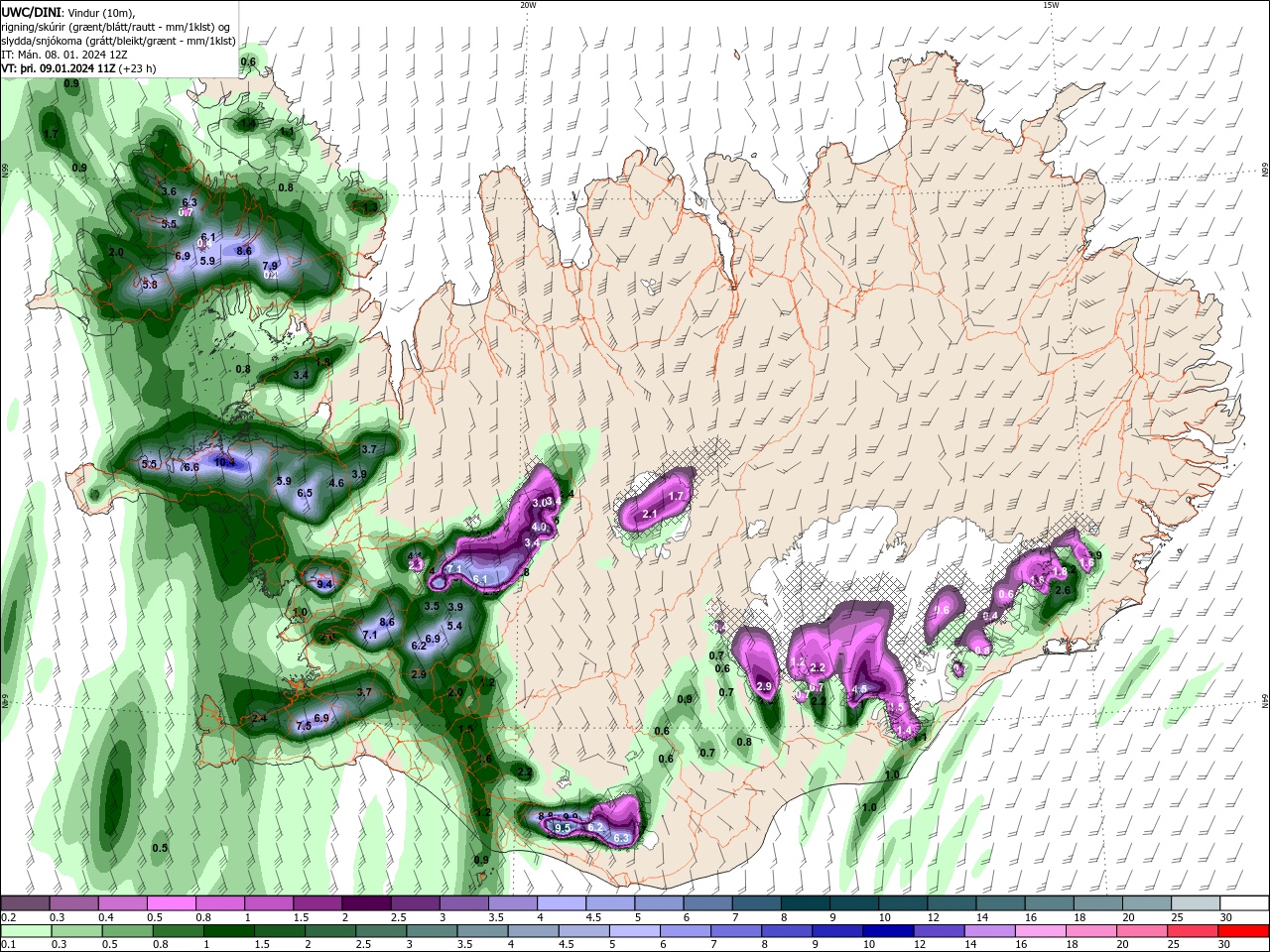Click the deep blue 10 mm rain legend swatch

pyautogui.click(x=889, y=931)
